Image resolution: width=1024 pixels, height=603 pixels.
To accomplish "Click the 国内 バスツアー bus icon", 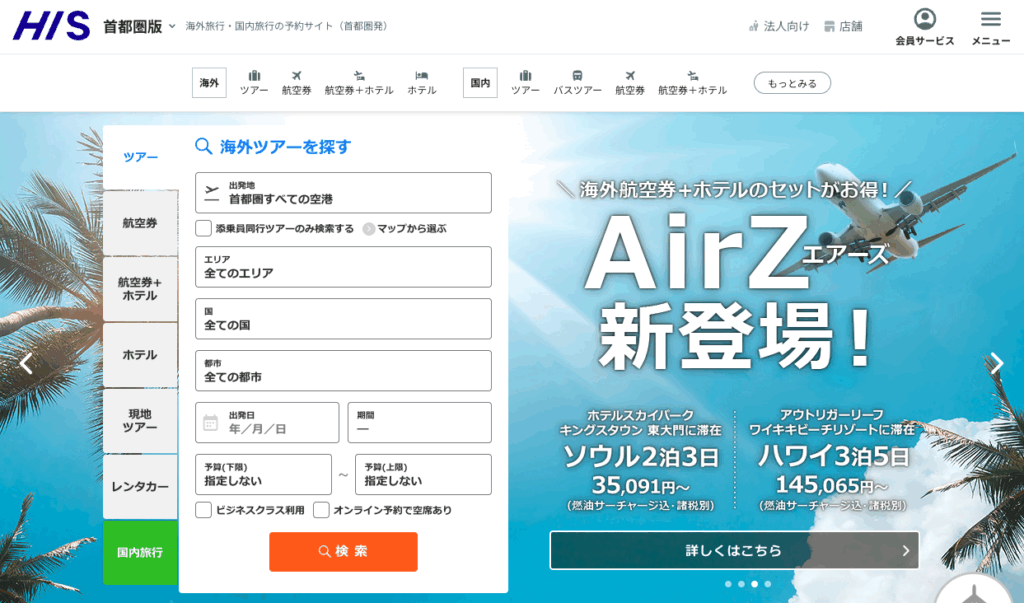I will pyautogui.click(x=578, y=75).
